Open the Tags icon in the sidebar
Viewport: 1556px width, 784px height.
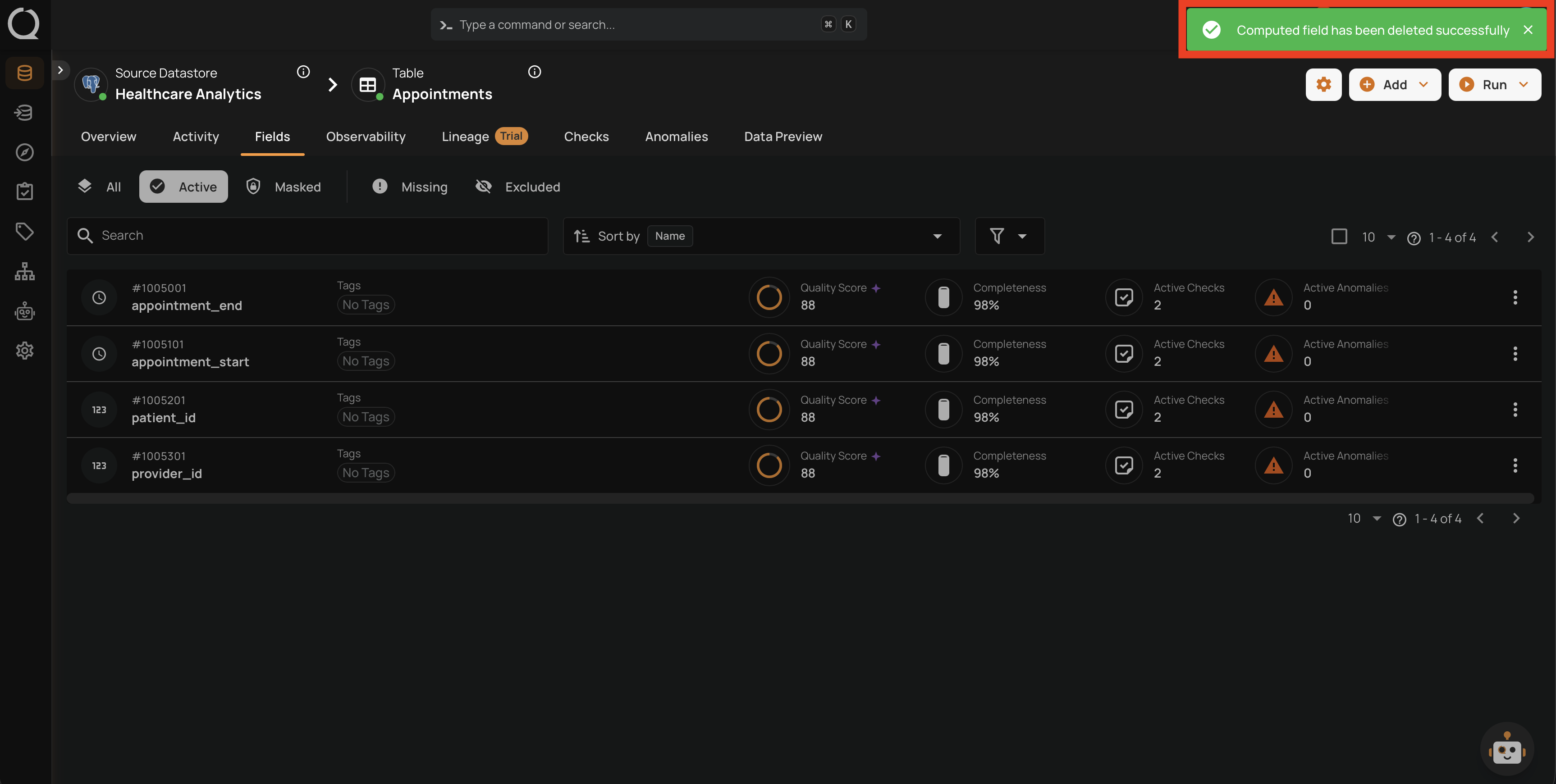[24, 231]
